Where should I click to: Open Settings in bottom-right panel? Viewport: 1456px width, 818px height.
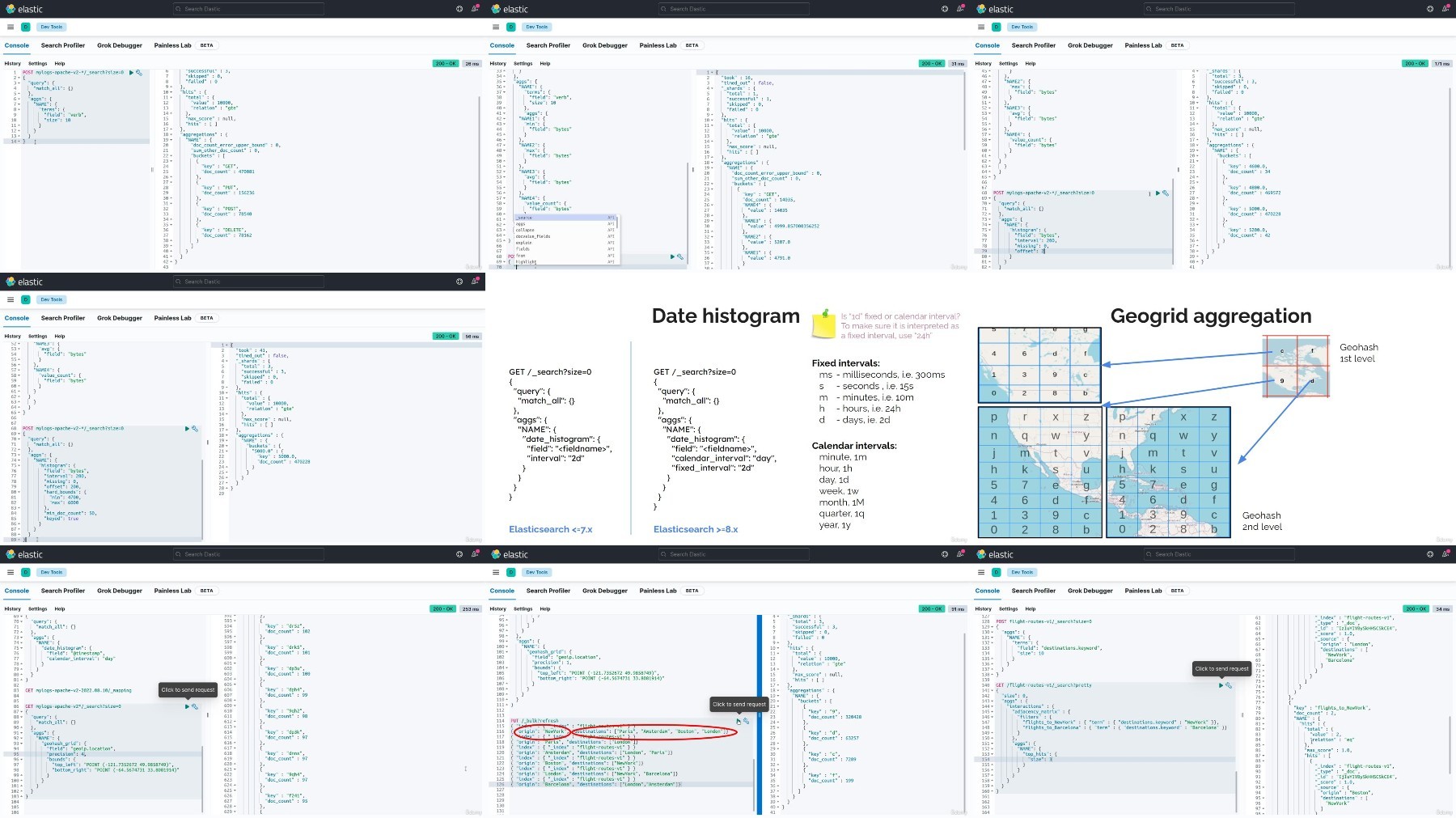tap(1009, 608)
